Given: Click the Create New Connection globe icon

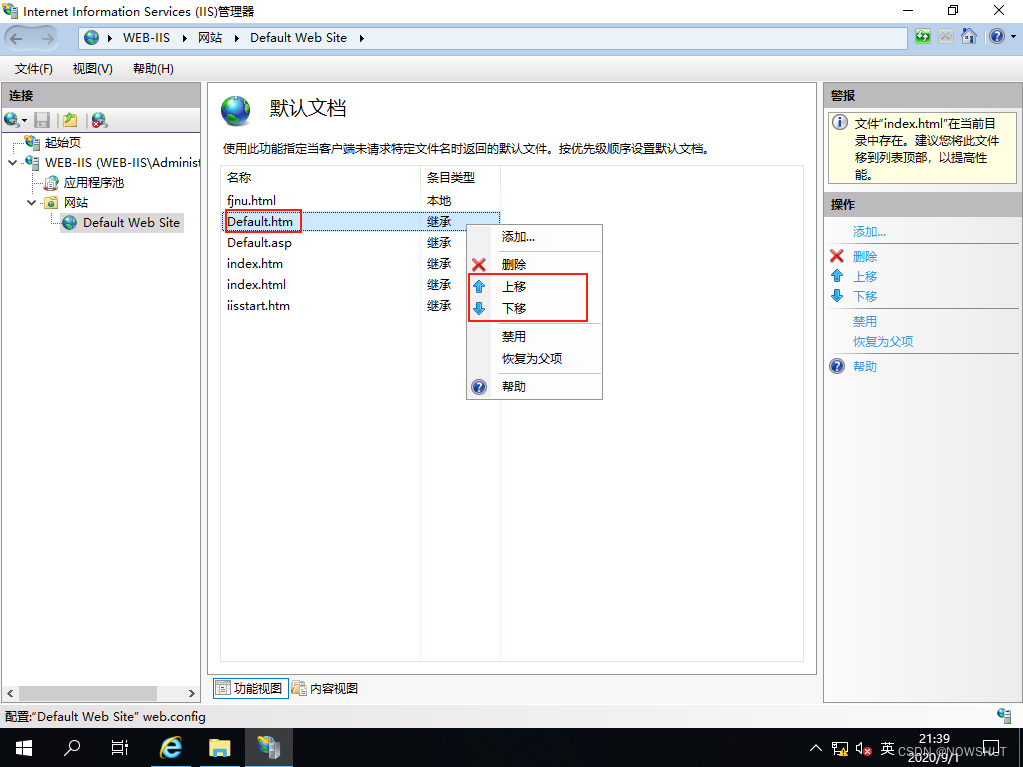Looking at the screenshot, I should click(x=12, y=119).
